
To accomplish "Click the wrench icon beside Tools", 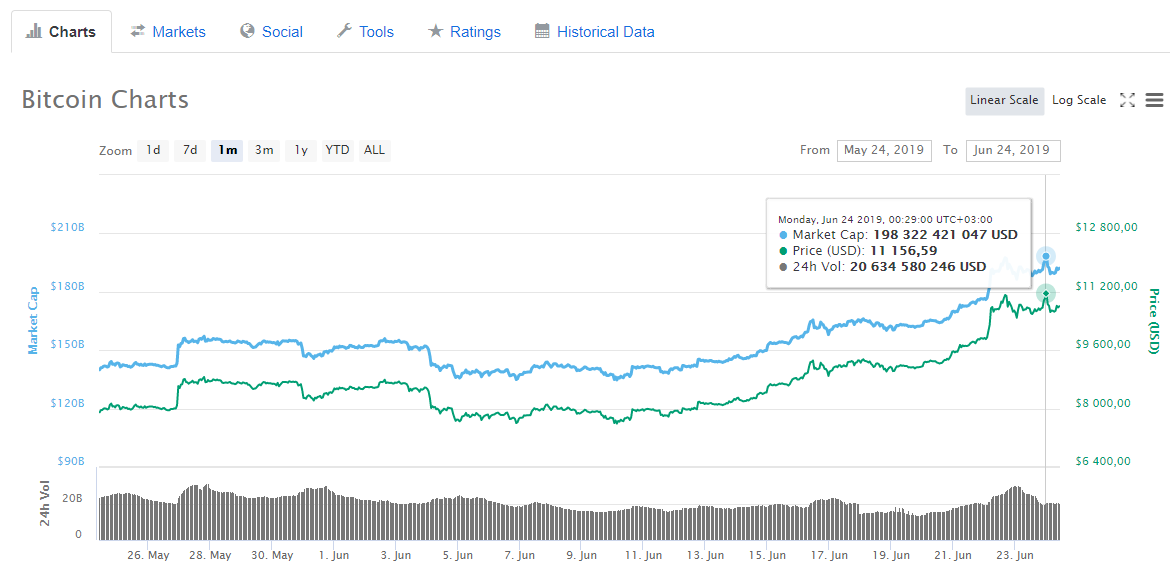I will (344, 31).
